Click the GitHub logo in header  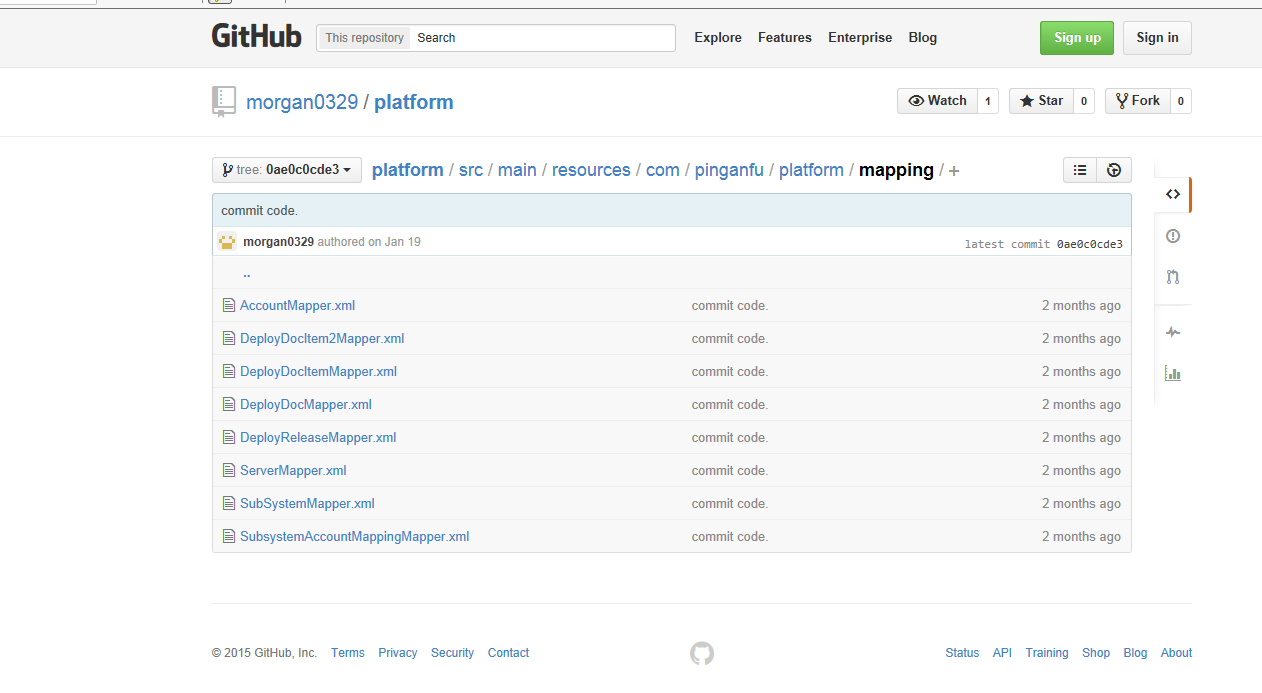[x=256, y=36]
